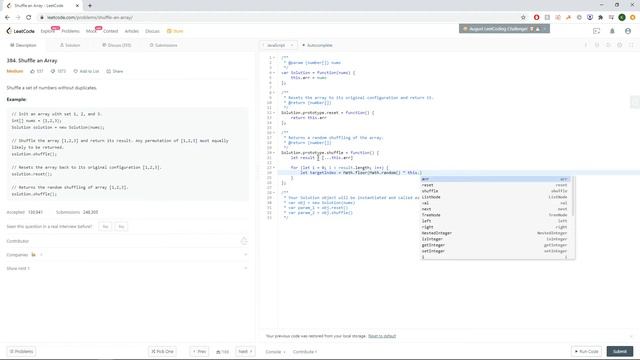Bookmark this page with the star icon
The image size is (640, 360).
pos(523,18)
